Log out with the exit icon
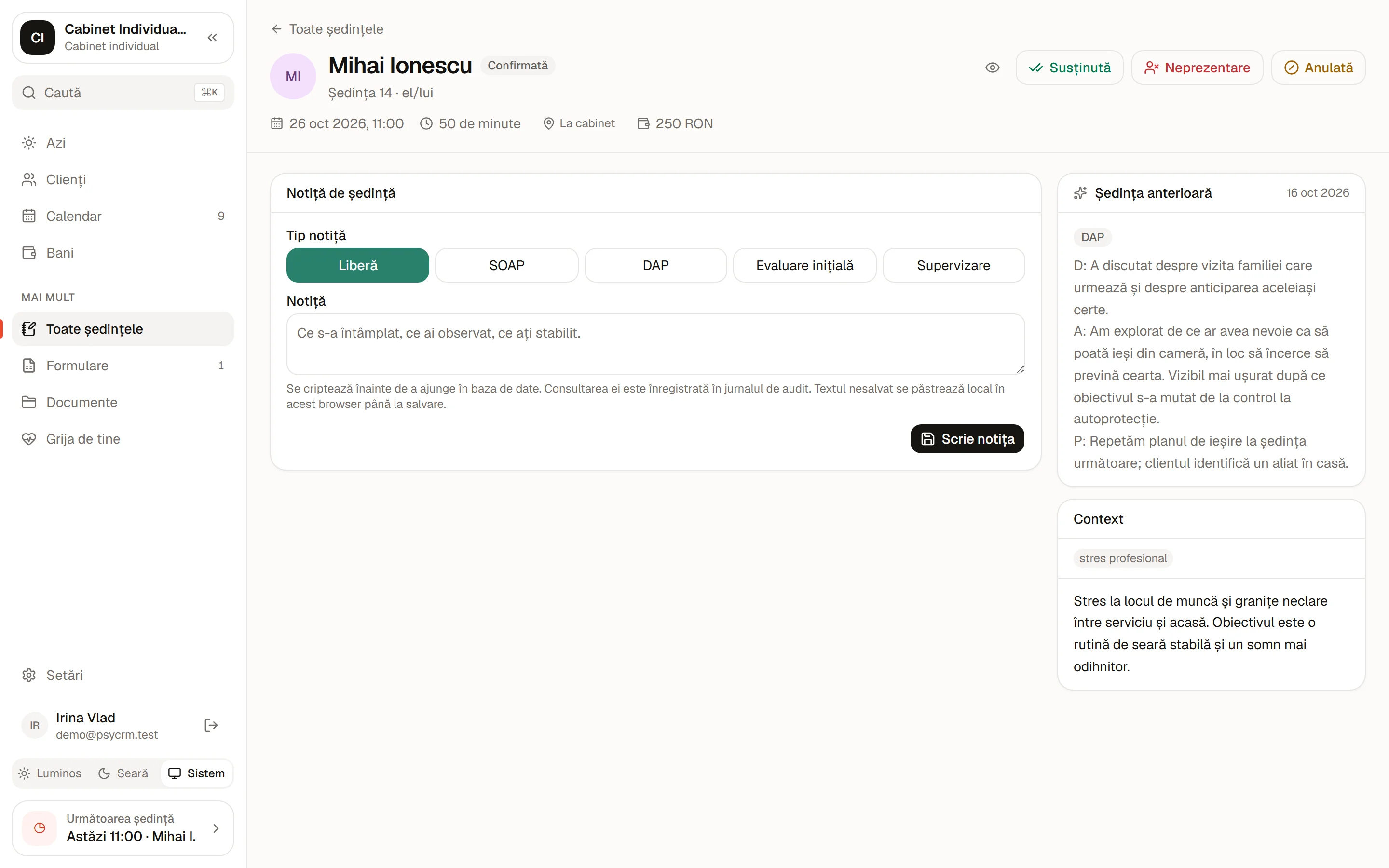The width and height of the screenshot is (1389, 868). 211,726
